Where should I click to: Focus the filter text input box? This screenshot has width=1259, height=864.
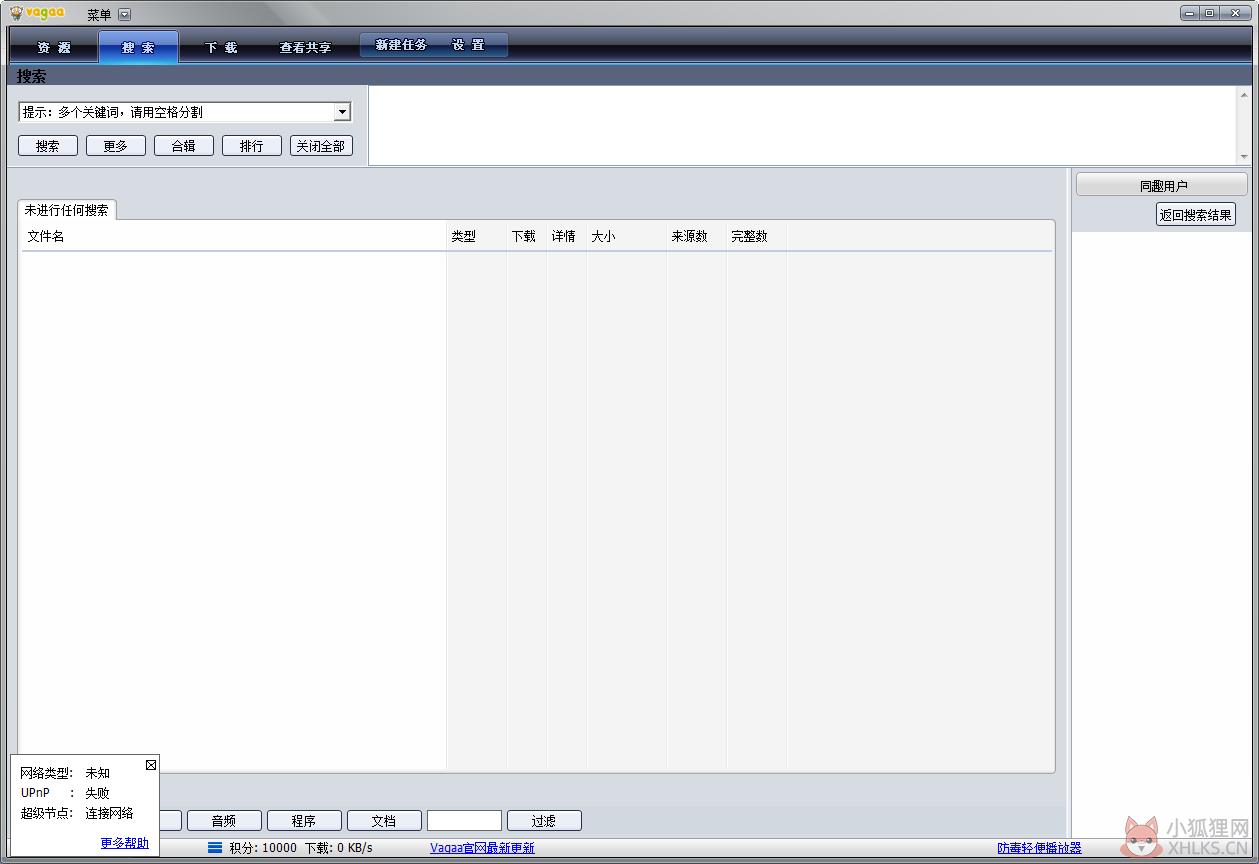(464, 821)
